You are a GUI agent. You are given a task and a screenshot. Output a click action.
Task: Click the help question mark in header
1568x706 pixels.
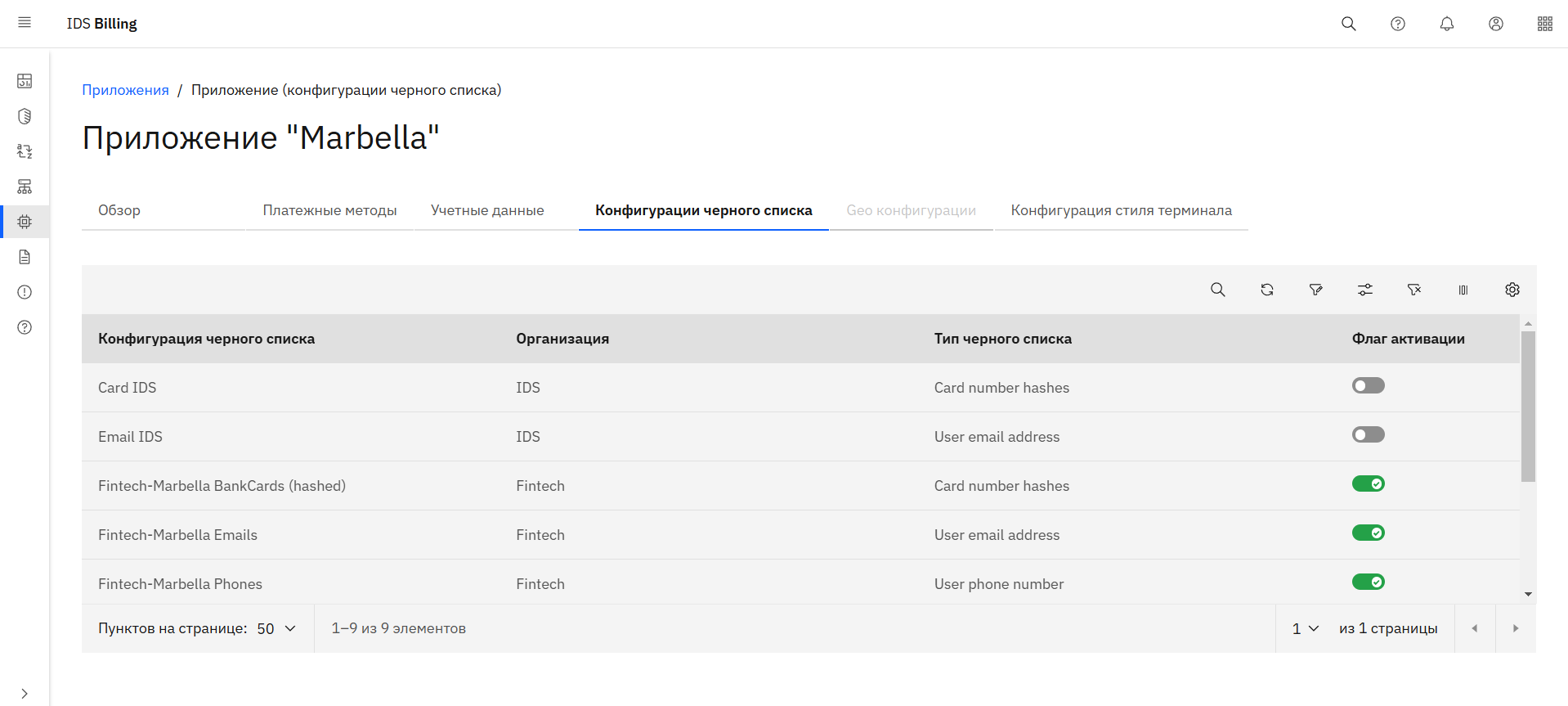coord(1397,24)
